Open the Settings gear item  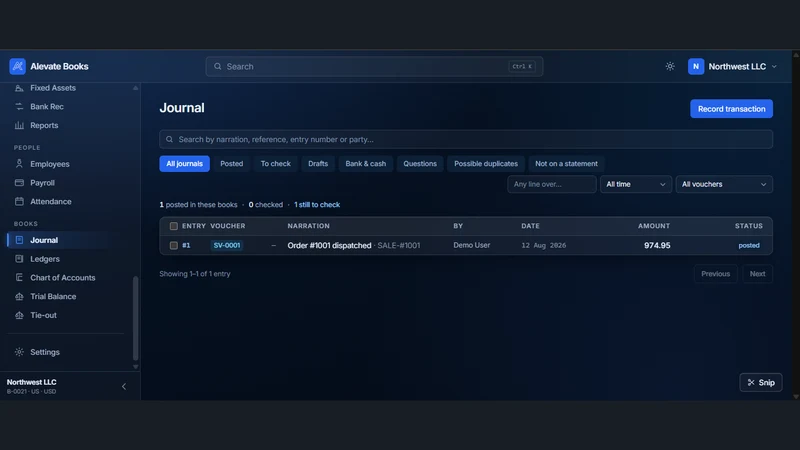[44, 352]
